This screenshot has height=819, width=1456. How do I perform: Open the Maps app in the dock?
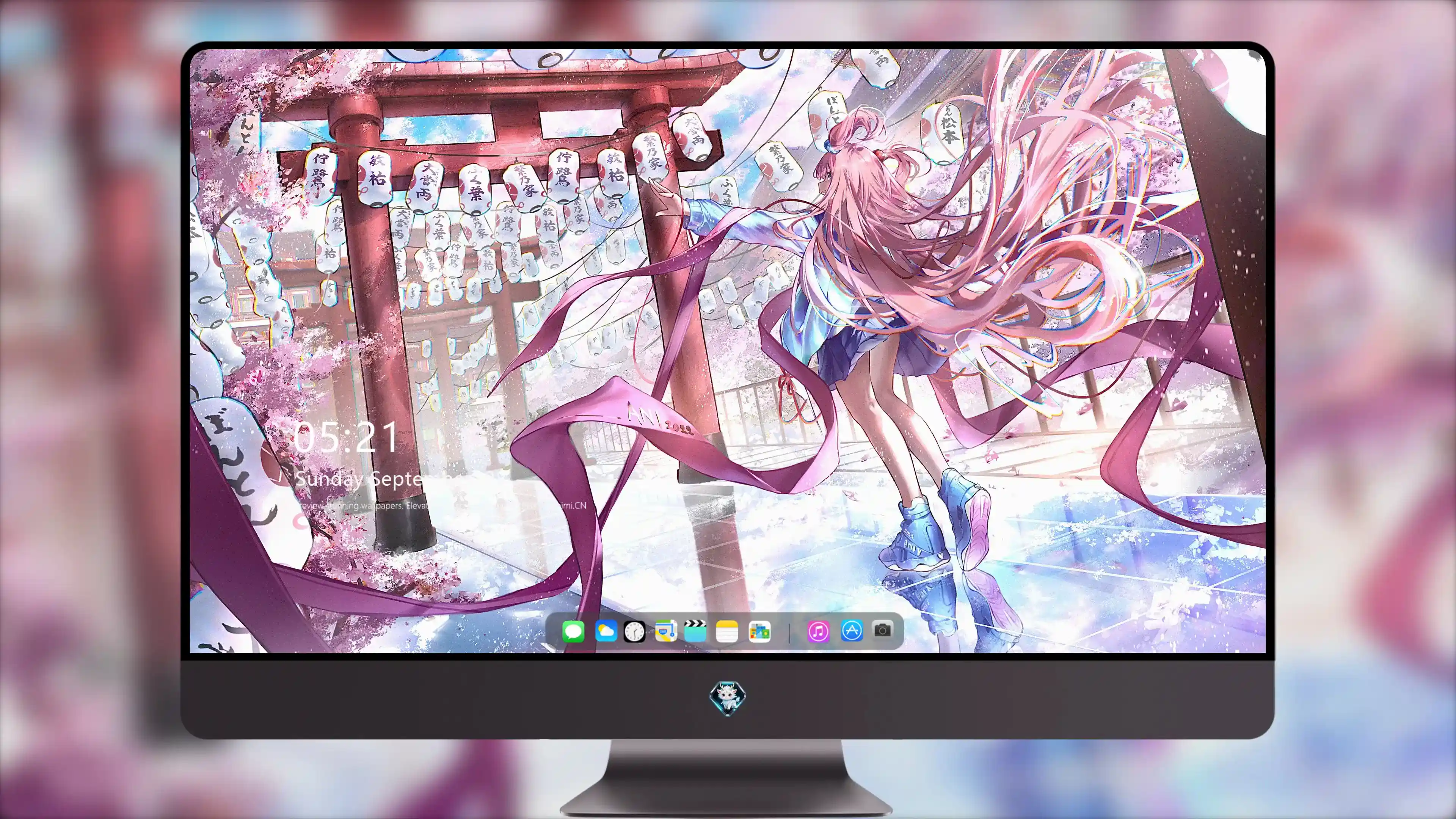[666, 631]
